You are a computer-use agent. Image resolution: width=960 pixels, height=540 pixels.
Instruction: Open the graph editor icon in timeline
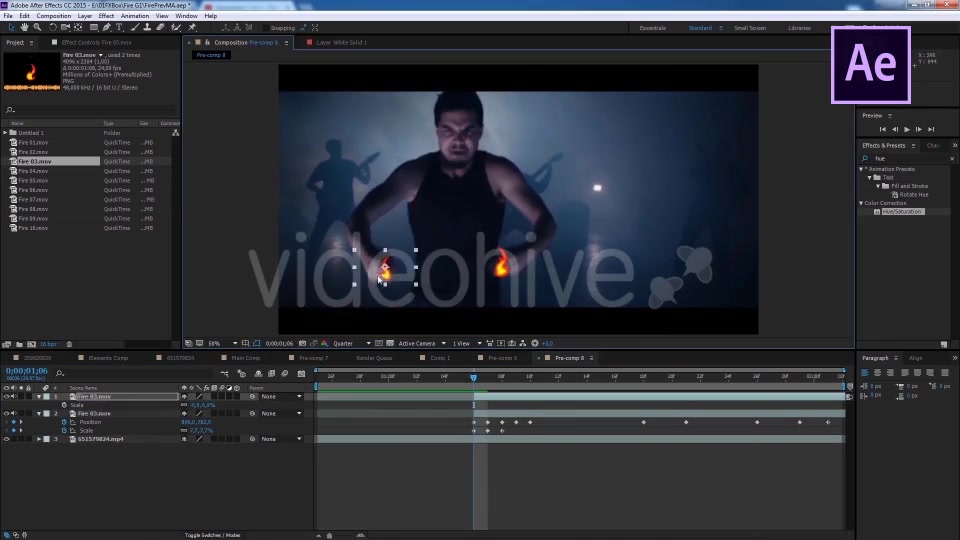(301, 373)
